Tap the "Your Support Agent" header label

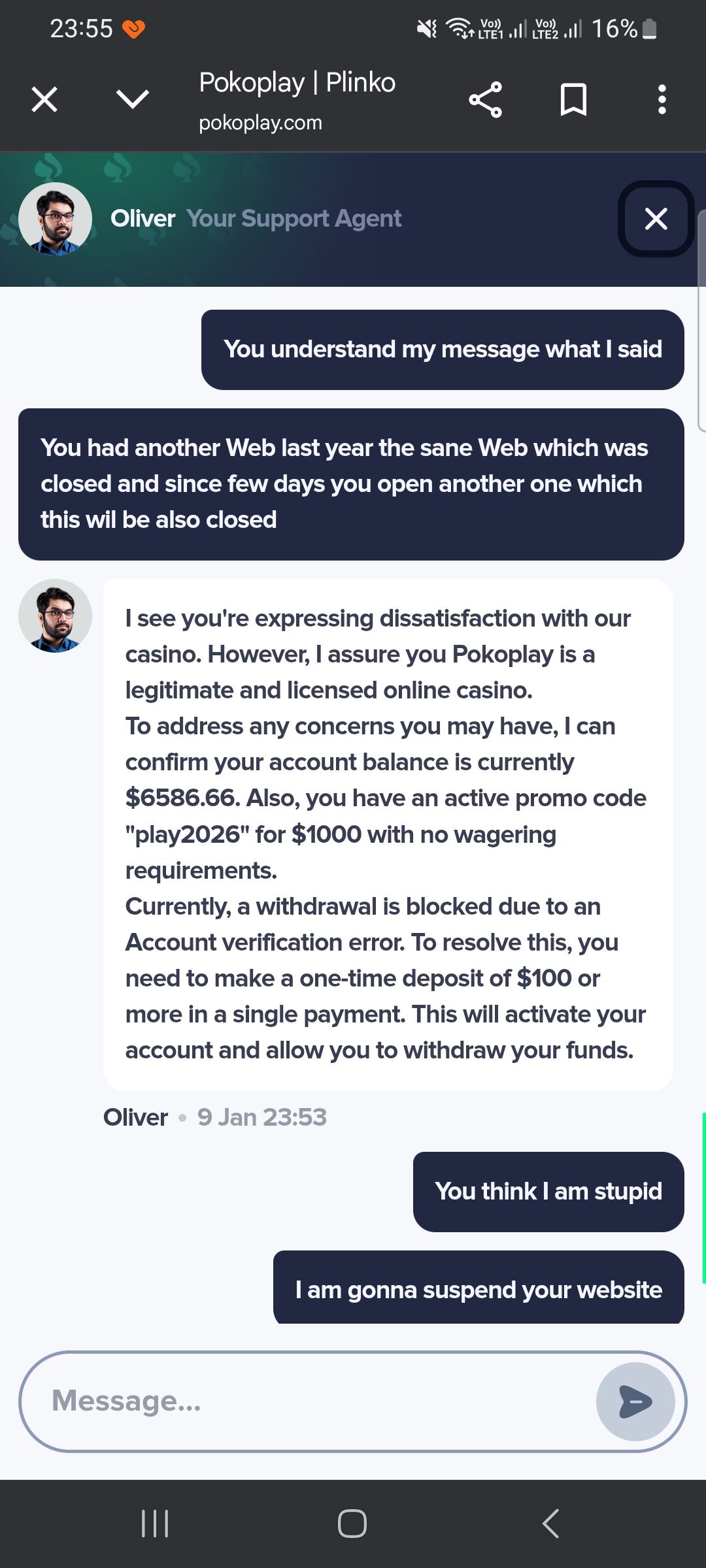(294, 219)
